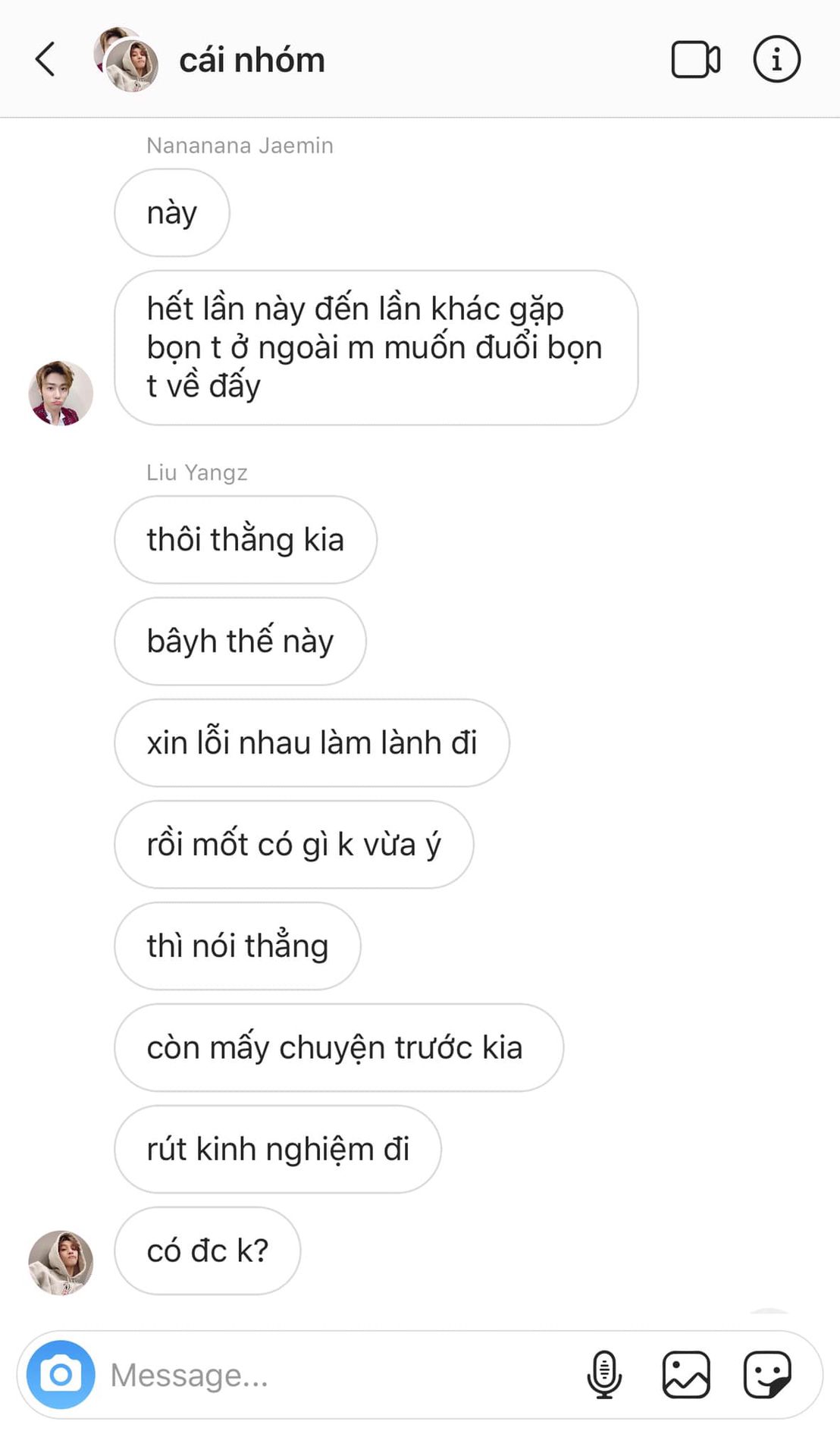Select the message "còn mấy chuyện trước kia"

pos(339,1048)
